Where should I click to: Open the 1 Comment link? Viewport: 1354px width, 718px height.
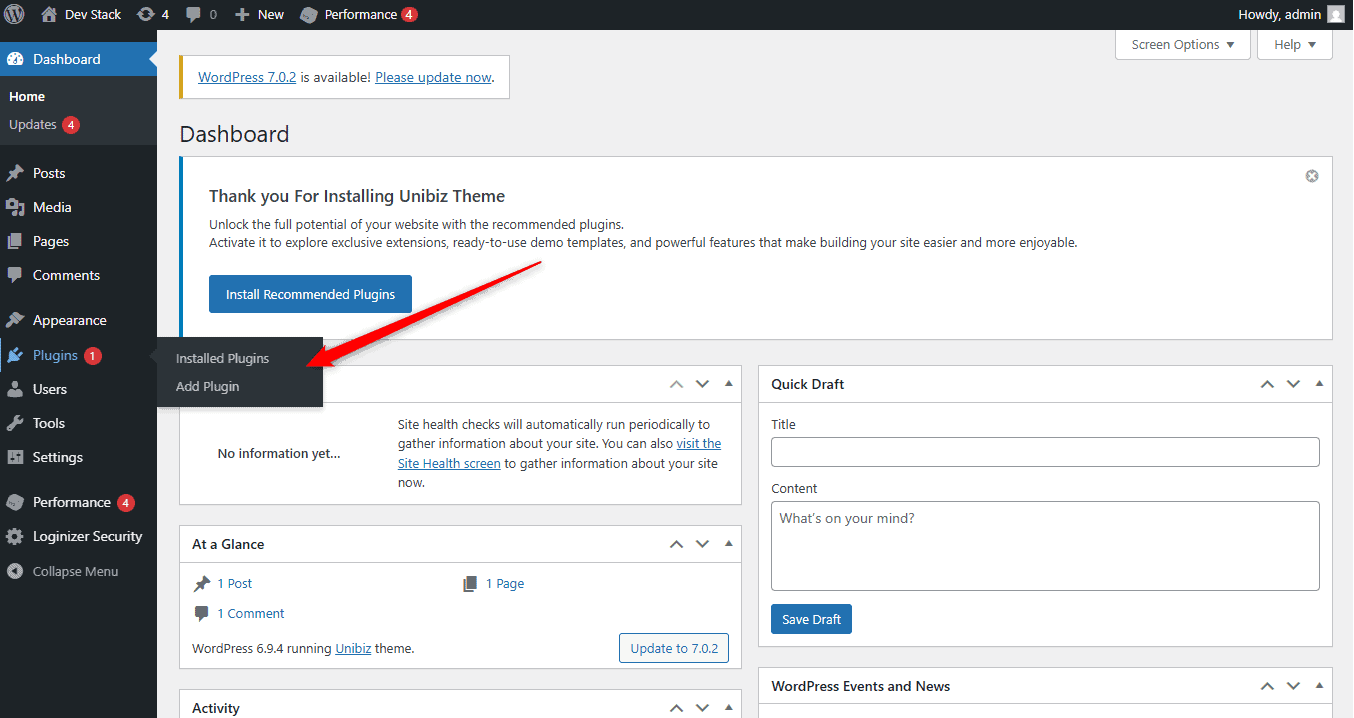click(251, 613)
